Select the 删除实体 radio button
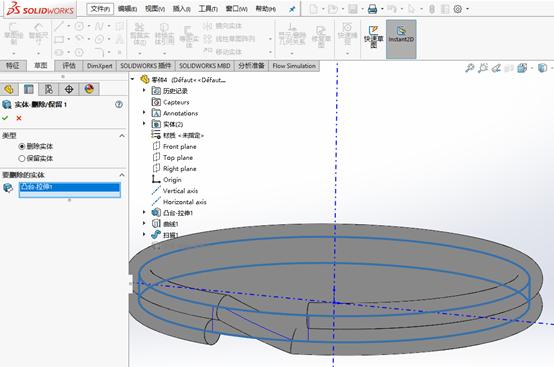The image size is (554, 367). (22, 146)
